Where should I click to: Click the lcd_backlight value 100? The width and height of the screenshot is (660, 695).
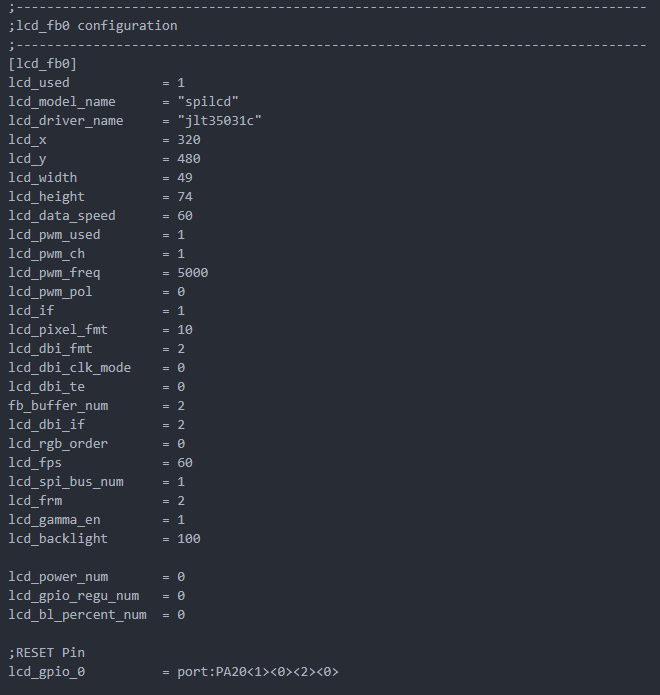(189, 539)
